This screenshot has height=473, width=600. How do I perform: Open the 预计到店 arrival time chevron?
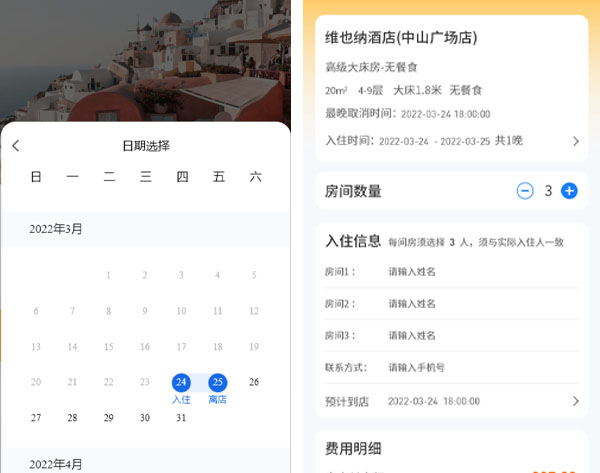point(575,401)
